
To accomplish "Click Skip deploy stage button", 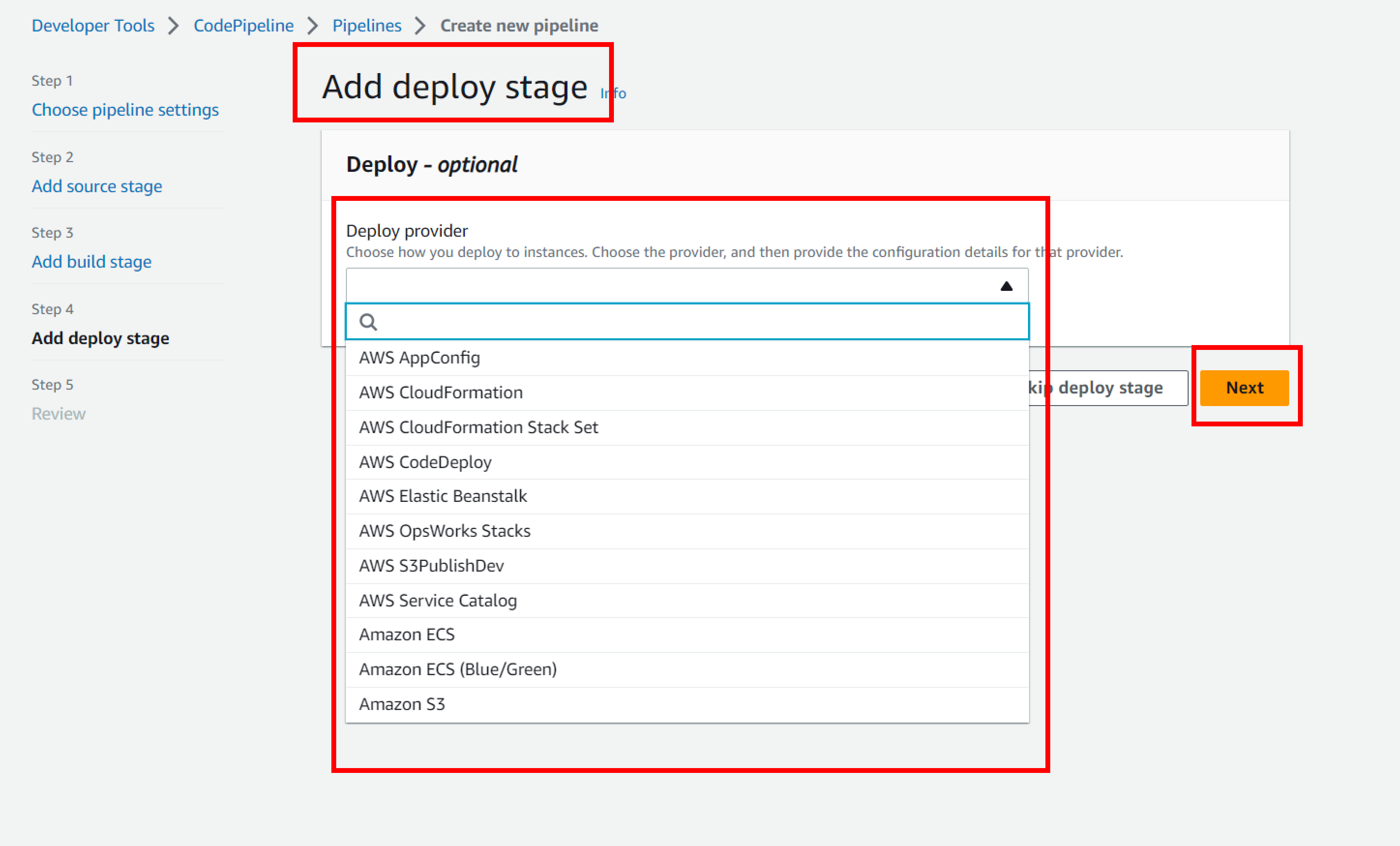I will pyautogui.click(x=1108, y=388).
